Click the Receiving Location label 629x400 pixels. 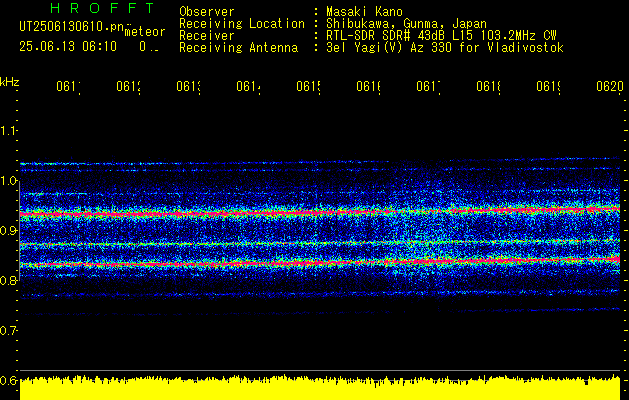tap(242, 24)
